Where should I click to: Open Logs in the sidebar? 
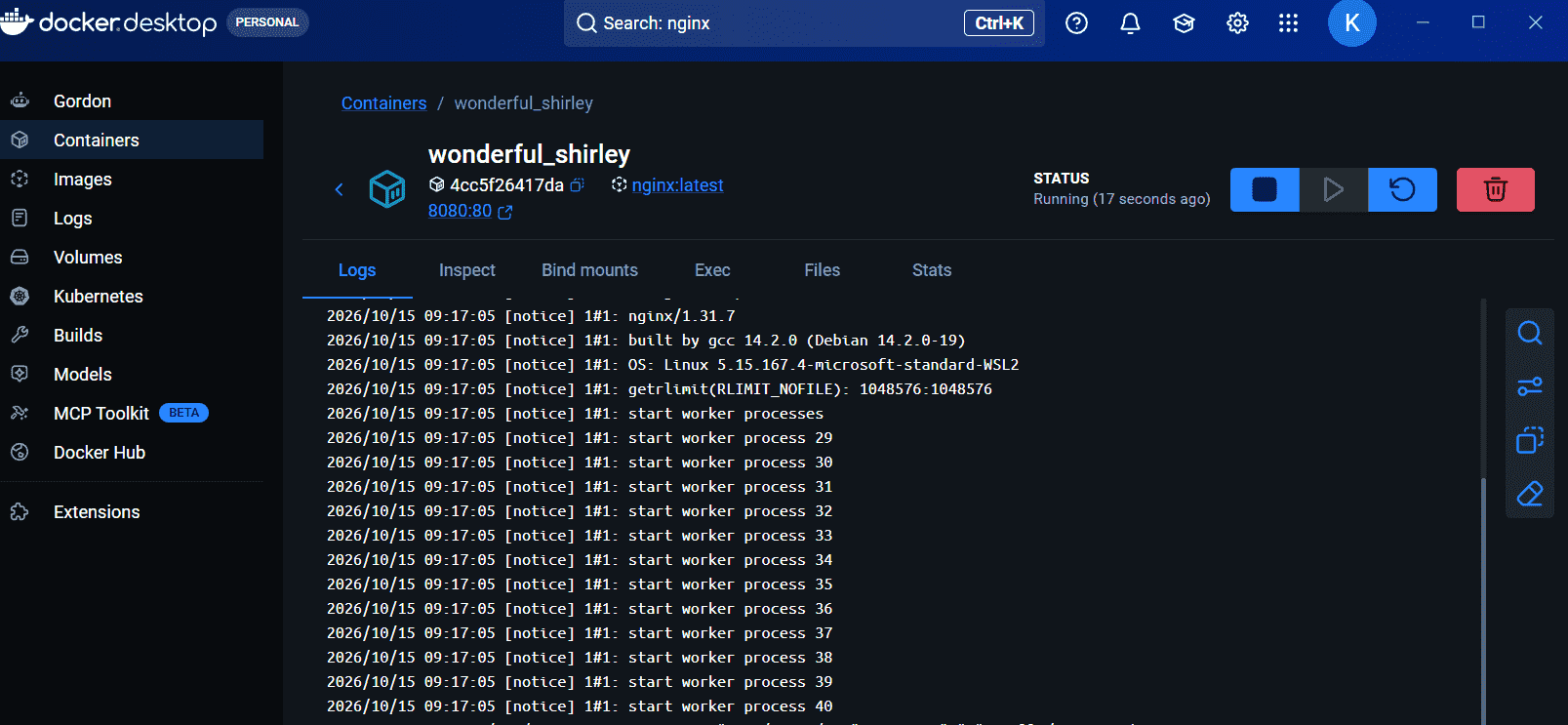coord(132,219)
